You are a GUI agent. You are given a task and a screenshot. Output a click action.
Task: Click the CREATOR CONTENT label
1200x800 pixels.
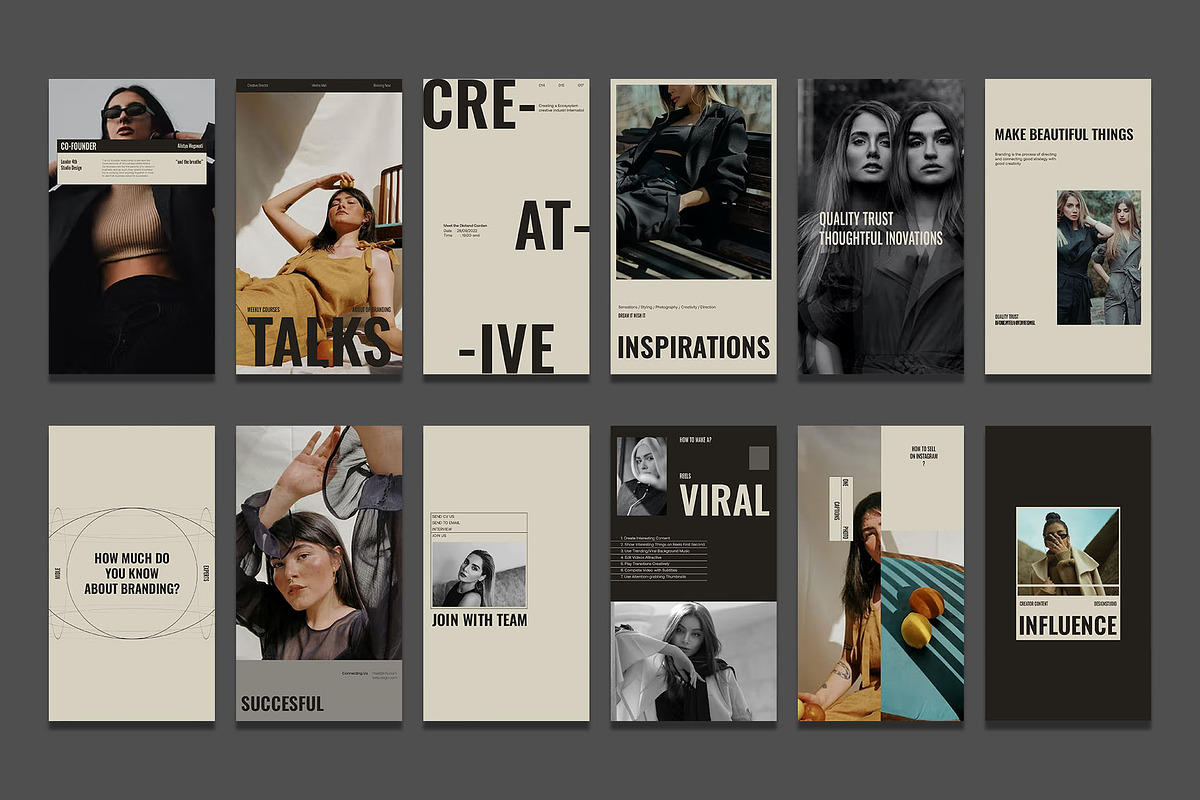(1032, 604)
